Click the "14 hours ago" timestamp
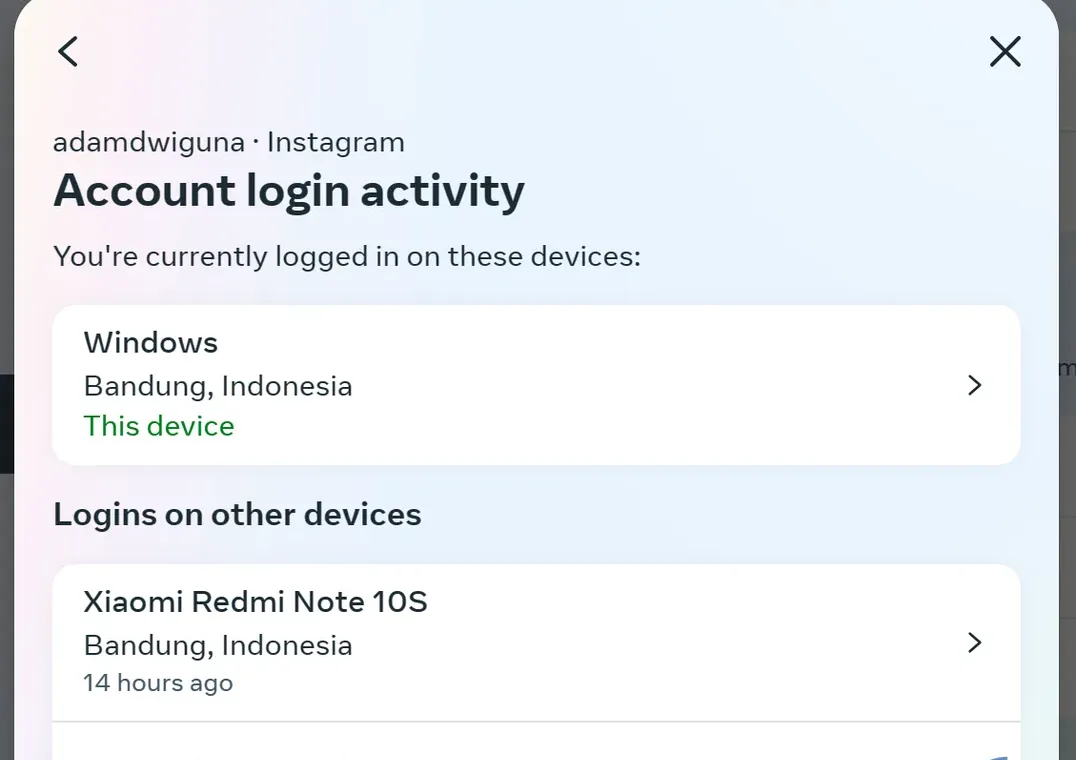 [158, 683]
